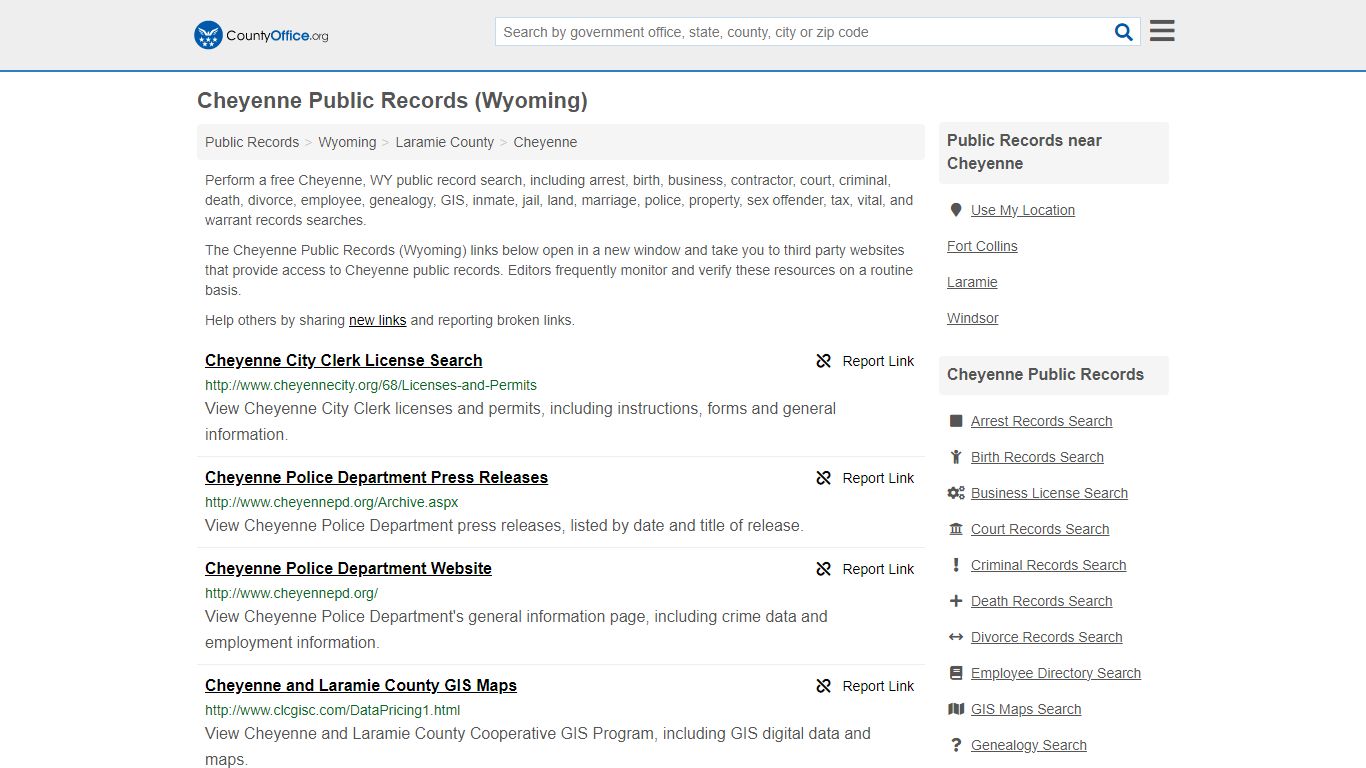Viewport: 1366px width, 768px height.
Task: Click the location pin icon beside Use My Location
Action: tap(956, 210)
